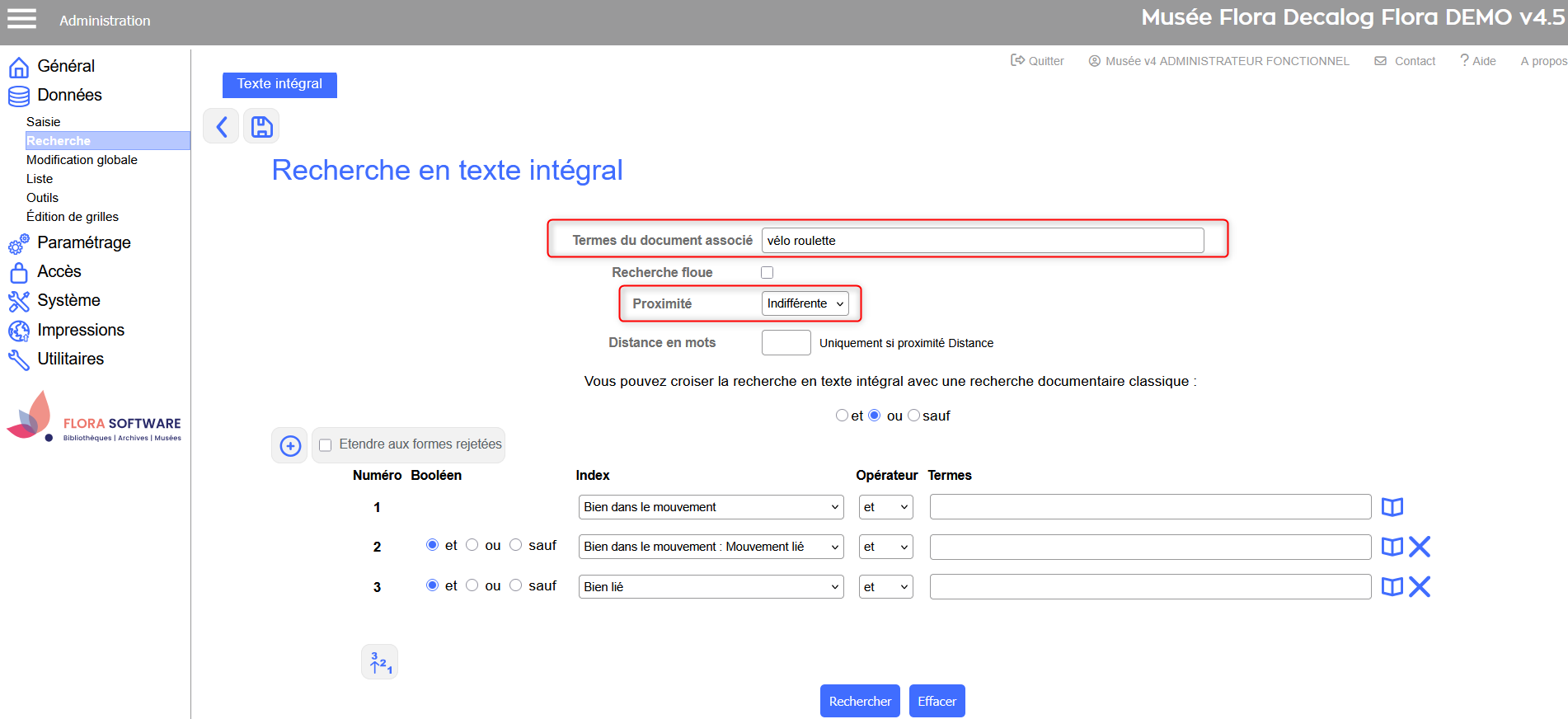Click the renumber rows sort icon

(x=380, y=662)
